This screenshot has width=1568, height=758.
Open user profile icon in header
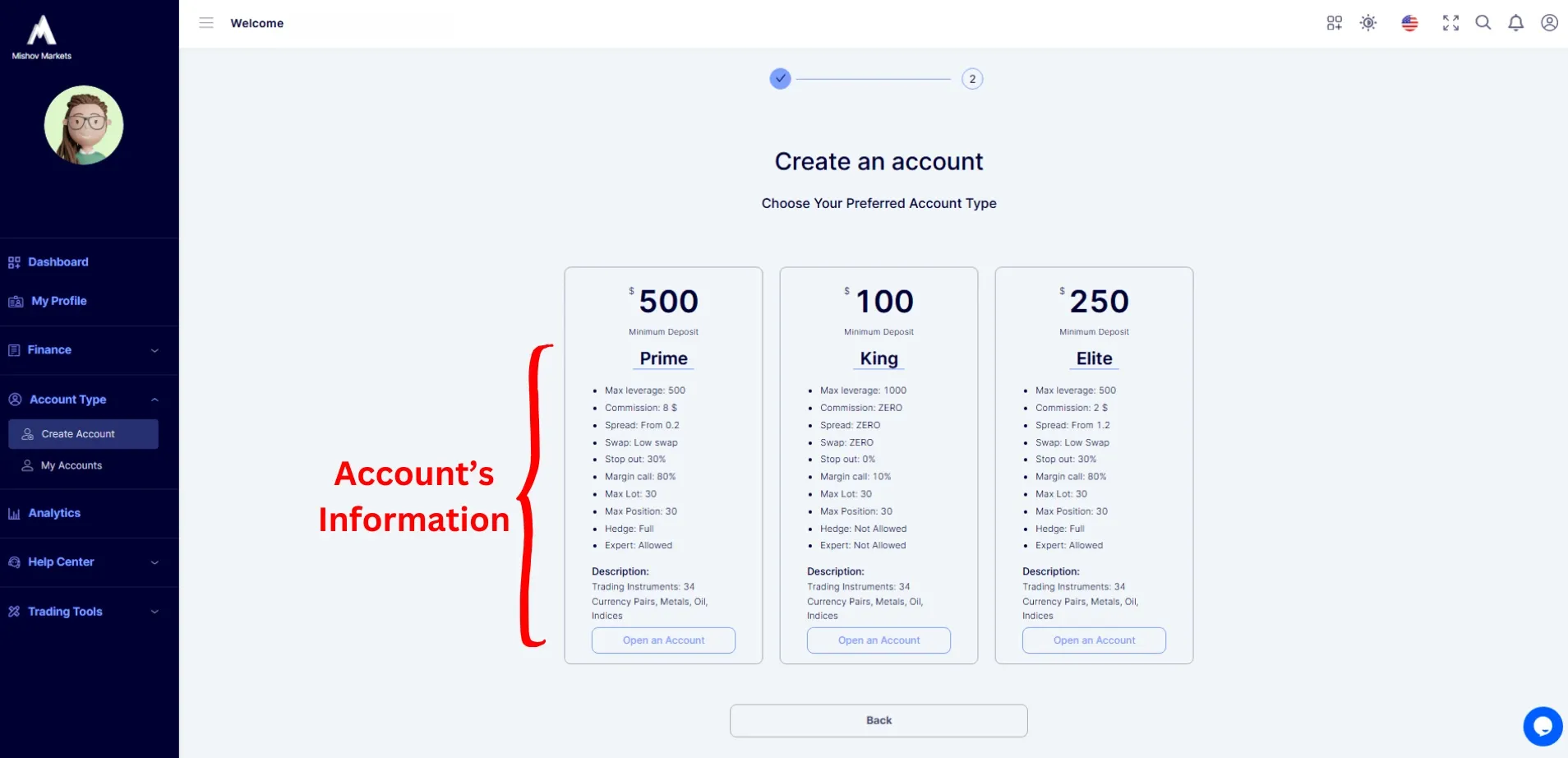coord(1549,23)
